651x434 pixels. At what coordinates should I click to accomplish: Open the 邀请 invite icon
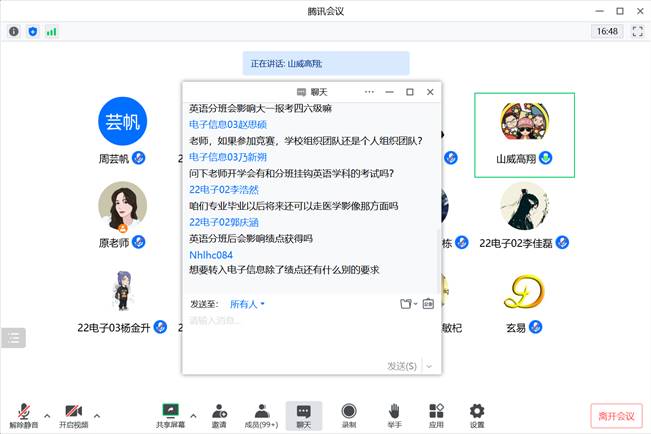pyautogui.click(x=218, y=415)
